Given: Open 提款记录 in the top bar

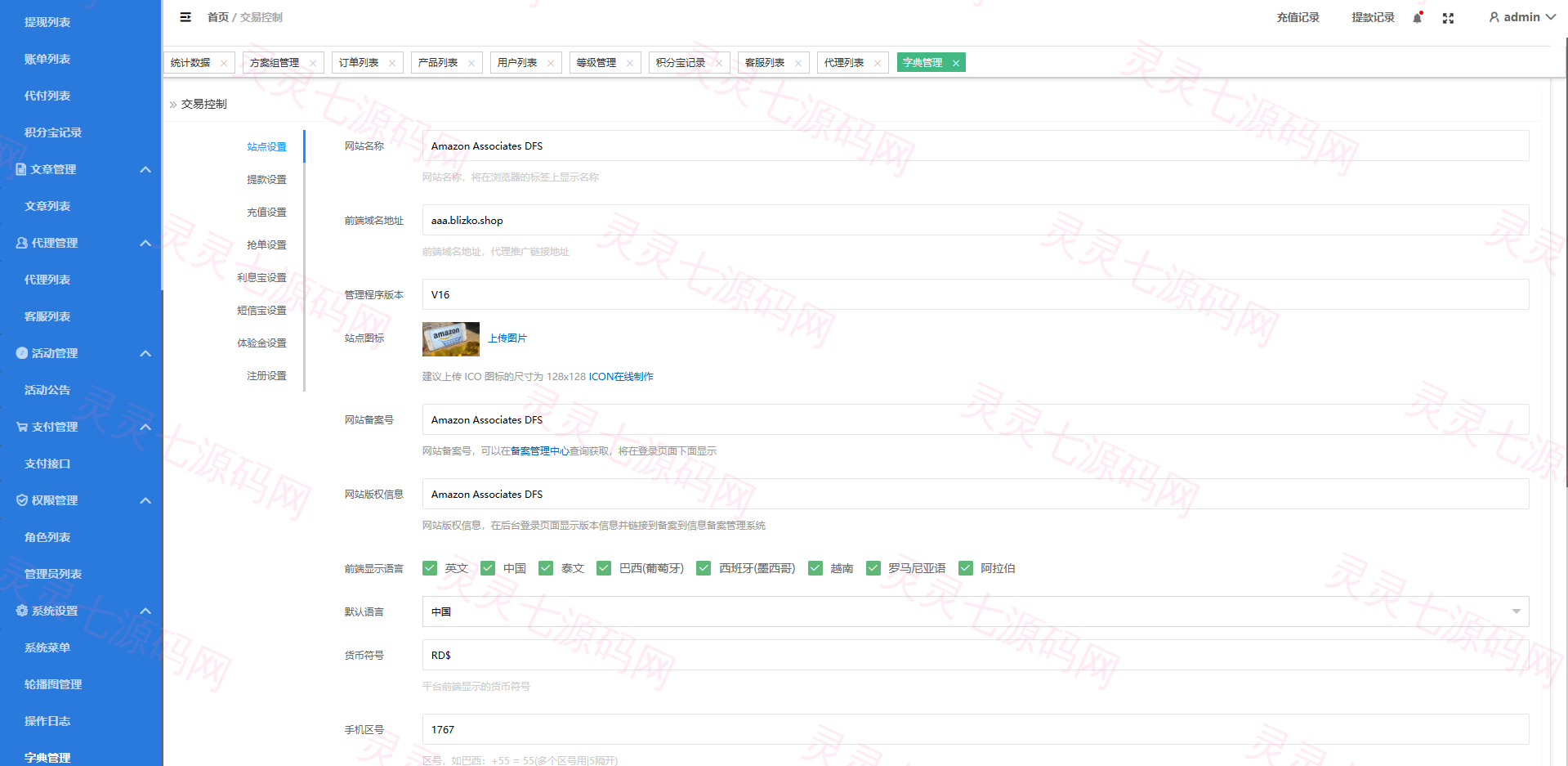Looking at the screenshot, I should 1374,17.
